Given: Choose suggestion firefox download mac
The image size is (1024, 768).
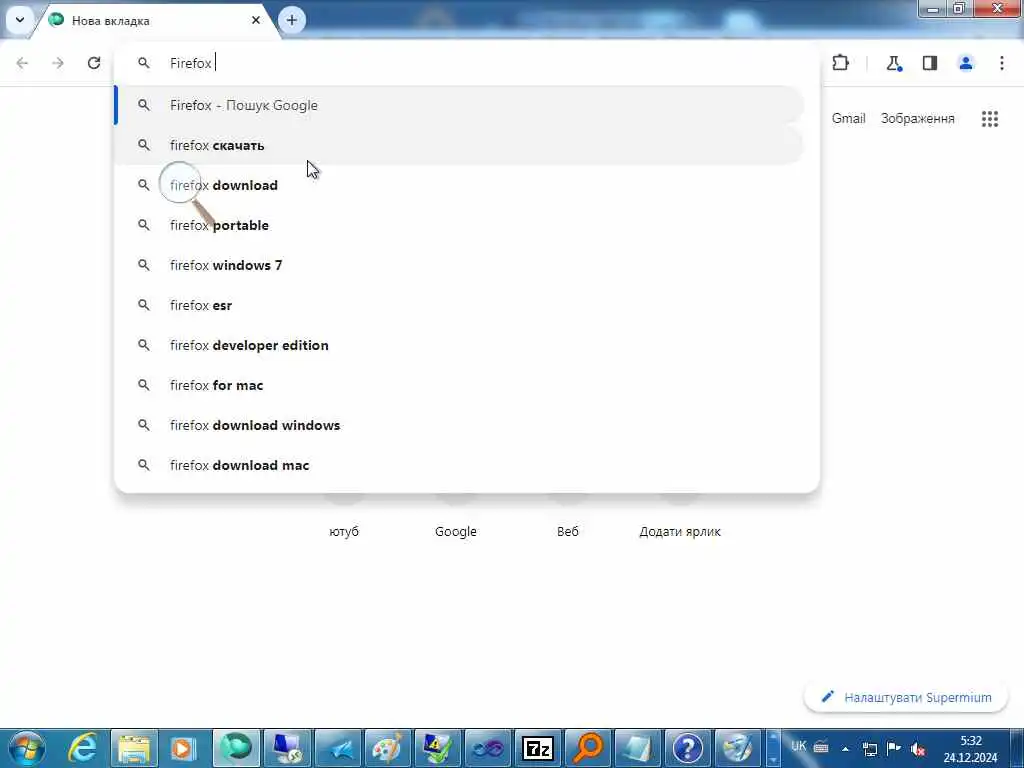Looking at the screenshot, I should 460,465.
